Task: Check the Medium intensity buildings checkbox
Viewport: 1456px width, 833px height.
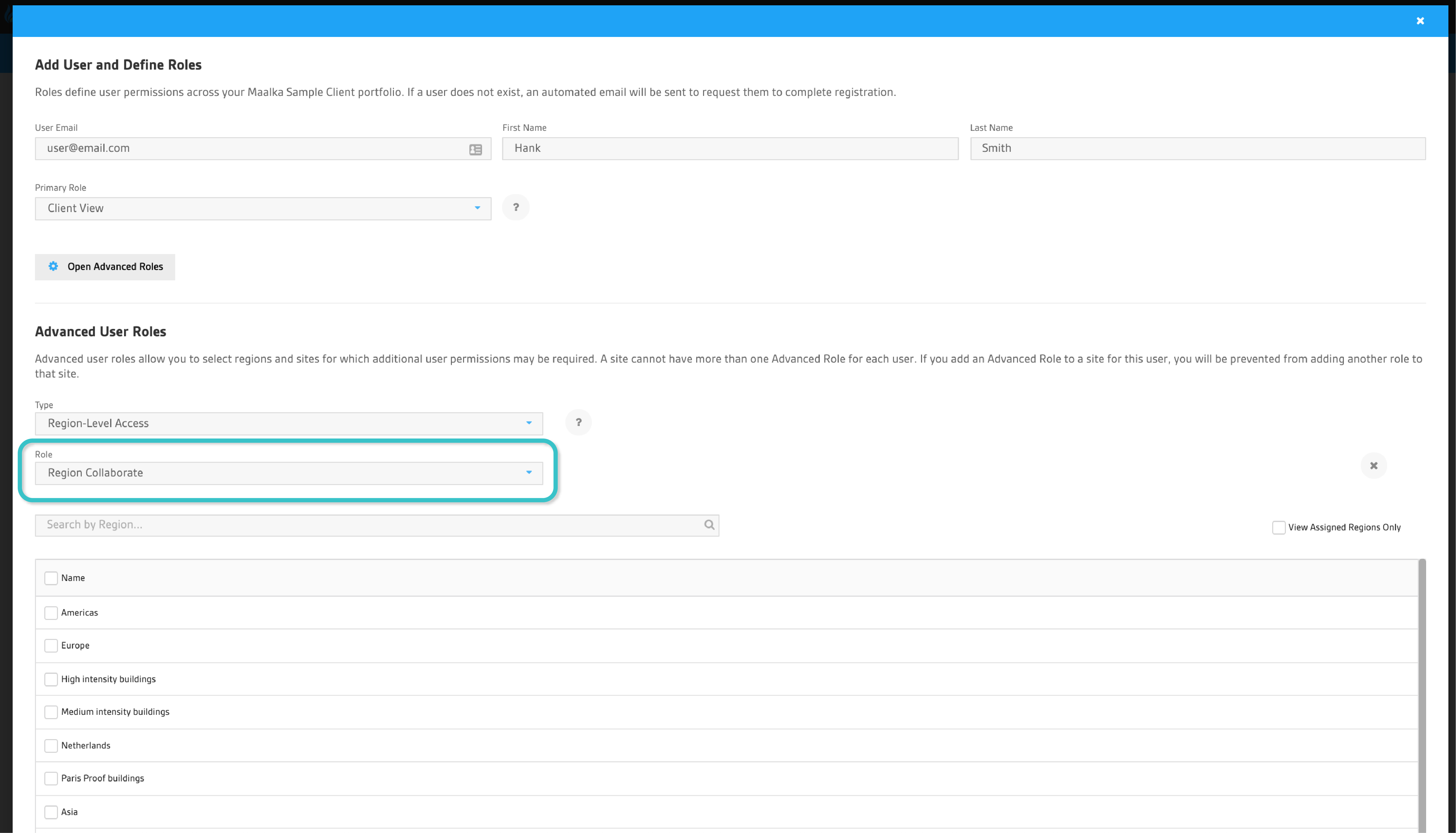Action: (x=51, y=712)
